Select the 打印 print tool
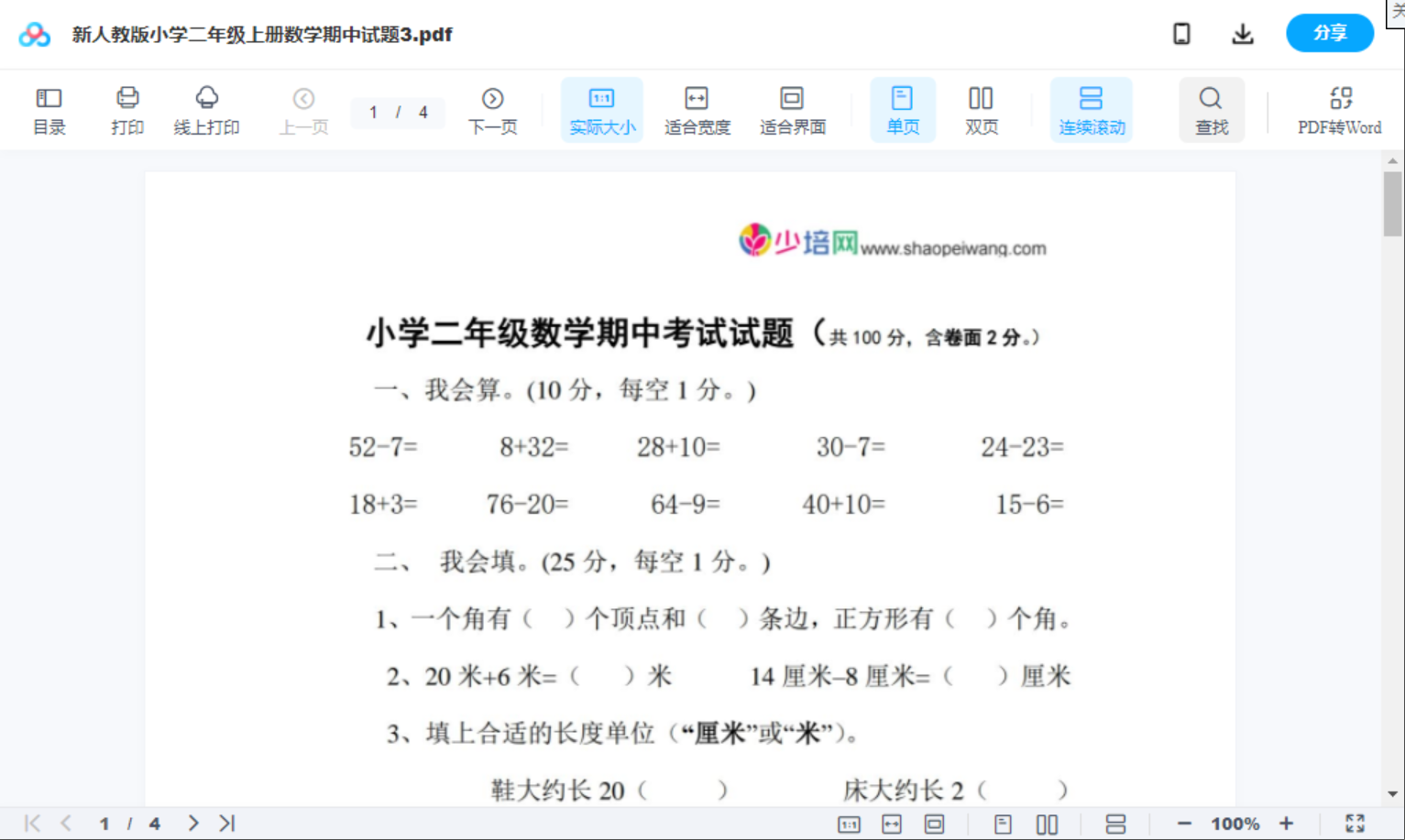 click(127, 109)
